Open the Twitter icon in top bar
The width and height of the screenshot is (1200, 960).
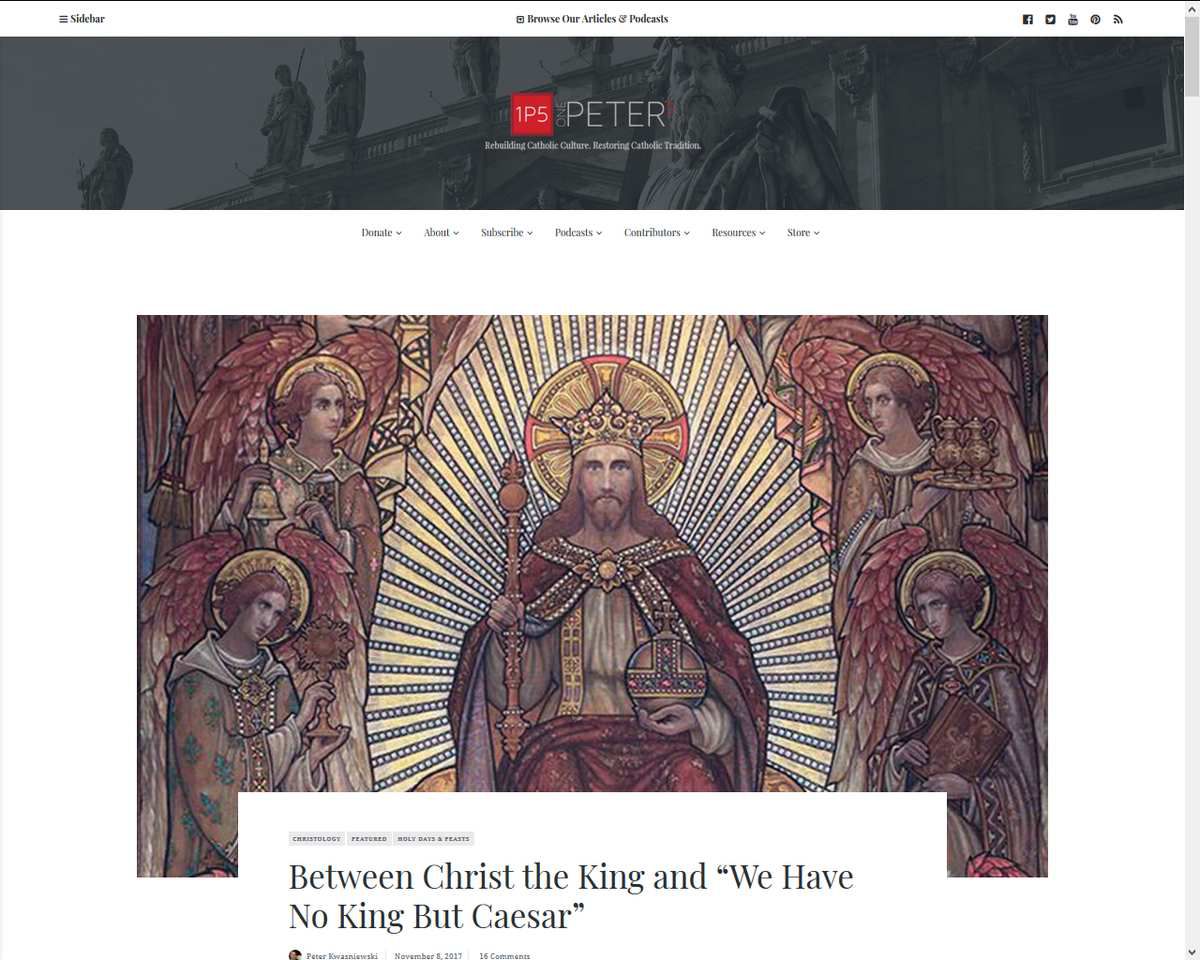(x=1050, y=19)
